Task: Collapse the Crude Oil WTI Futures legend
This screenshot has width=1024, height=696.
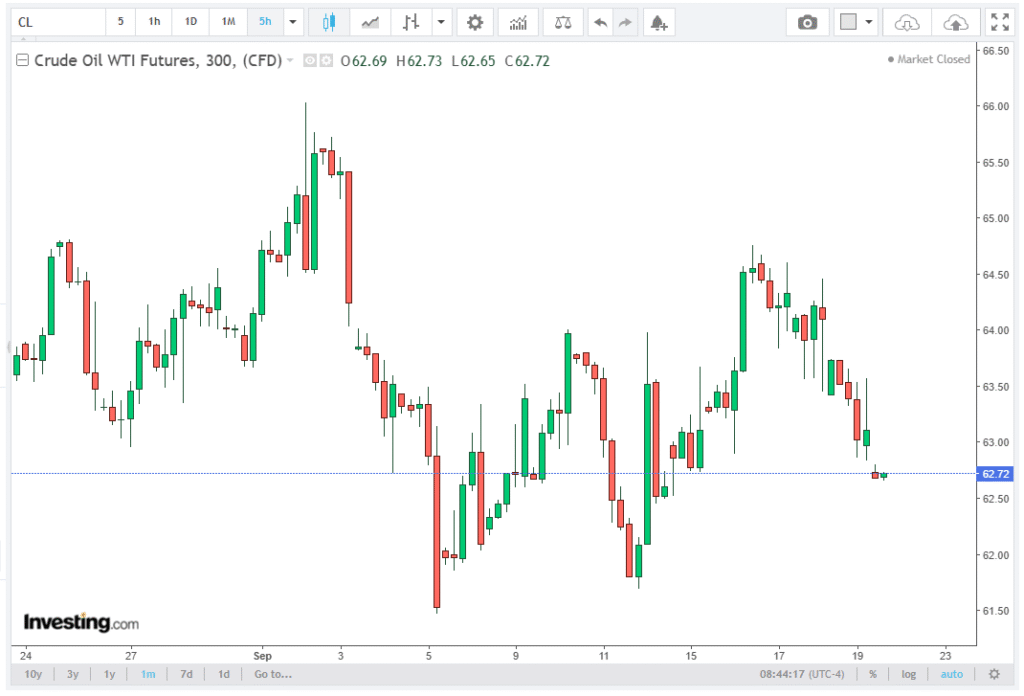Action: coord(22,61)
